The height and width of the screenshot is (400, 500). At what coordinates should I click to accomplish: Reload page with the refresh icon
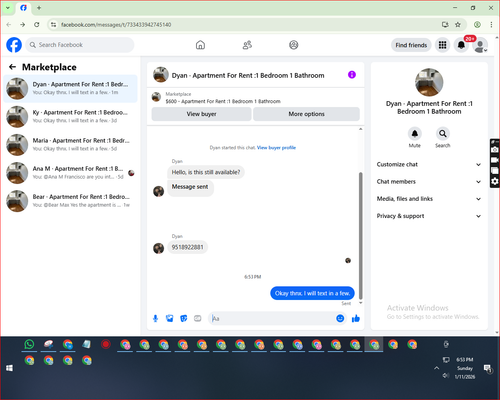[x=37, y=24]
